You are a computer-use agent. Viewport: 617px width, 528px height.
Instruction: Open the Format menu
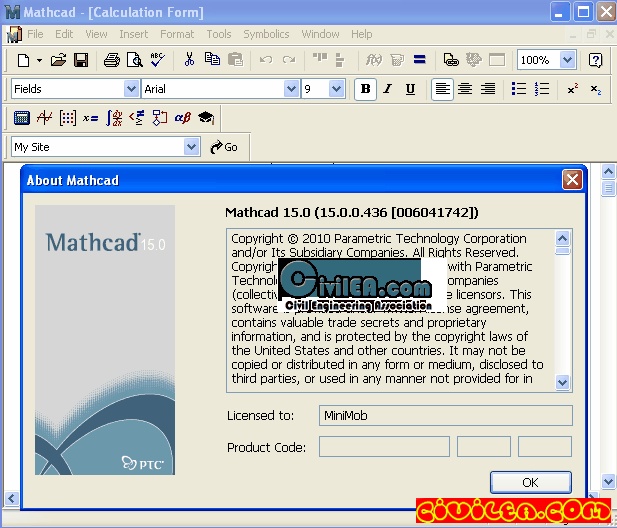pos(177,34)
